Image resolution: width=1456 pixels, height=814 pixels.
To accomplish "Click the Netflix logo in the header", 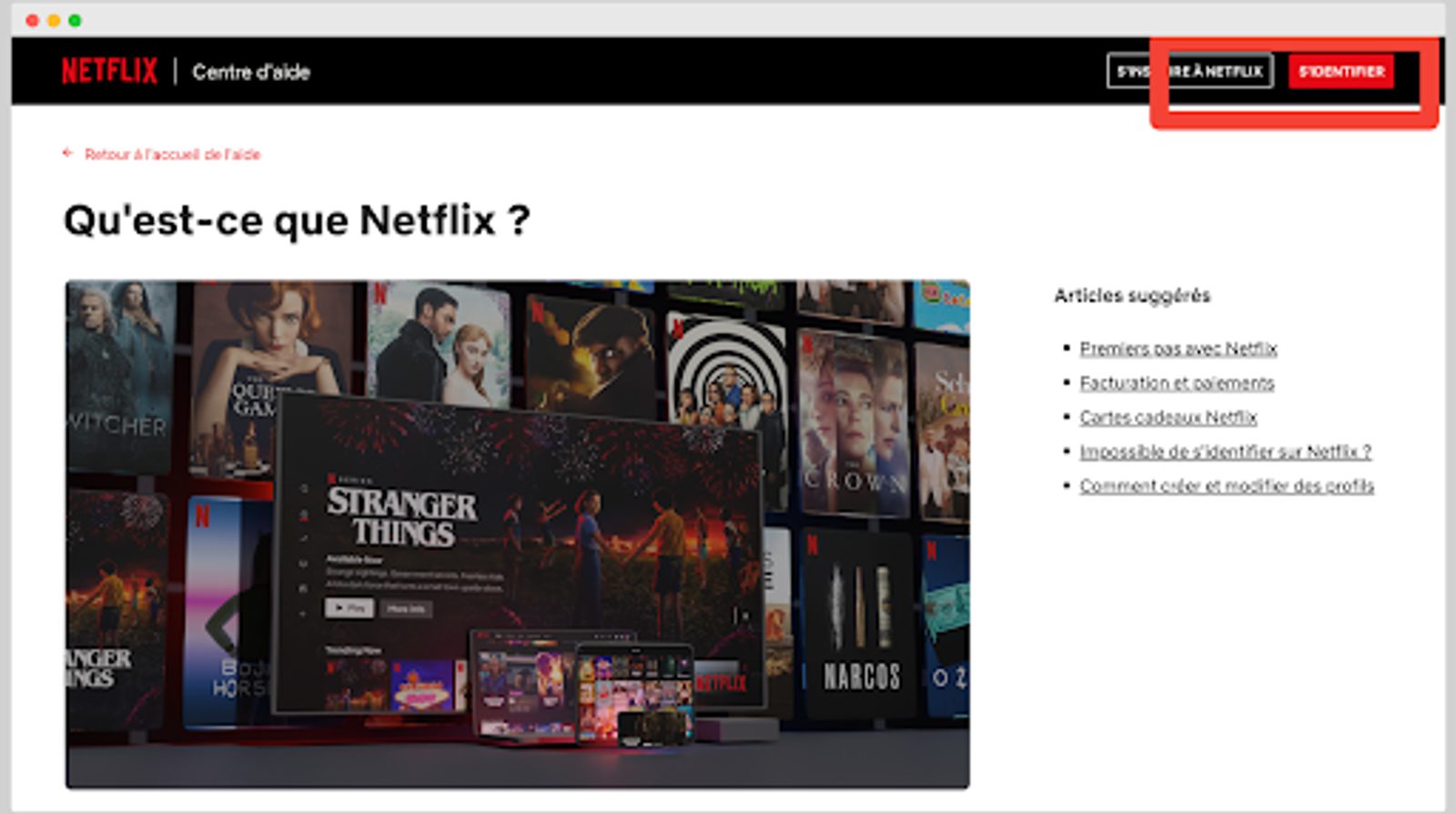I will (109, 71).
